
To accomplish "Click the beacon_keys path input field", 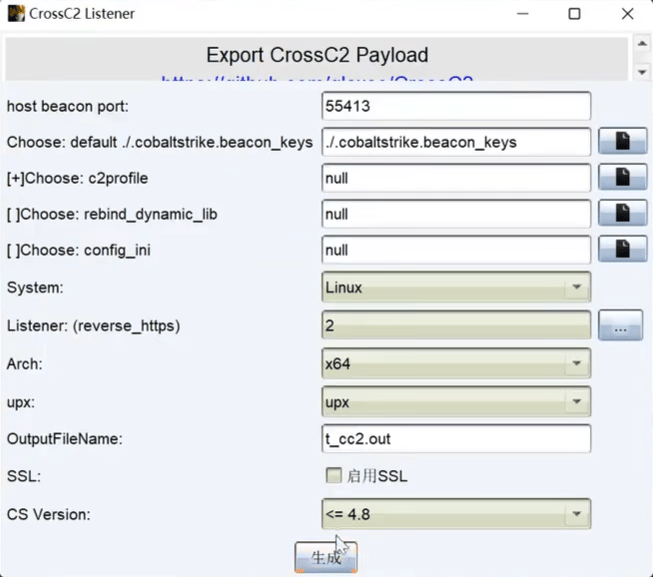I will click(456, 142).
